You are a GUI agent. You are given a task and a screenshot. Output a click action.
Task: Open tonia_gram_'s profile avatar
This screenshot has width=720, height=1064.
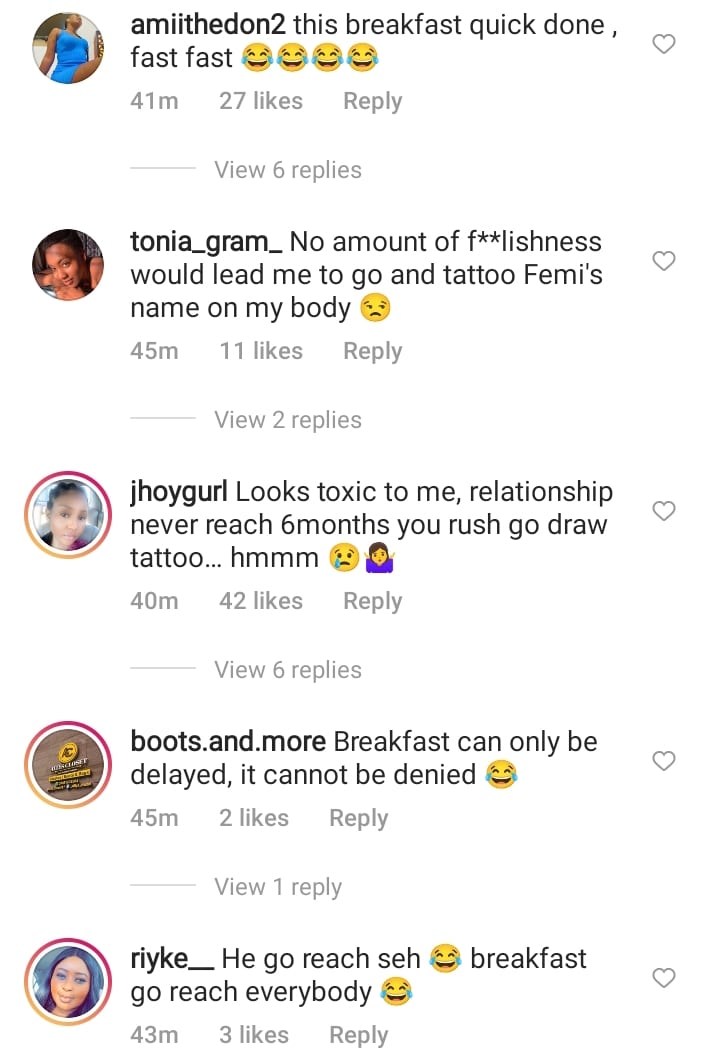pos(69,265)
